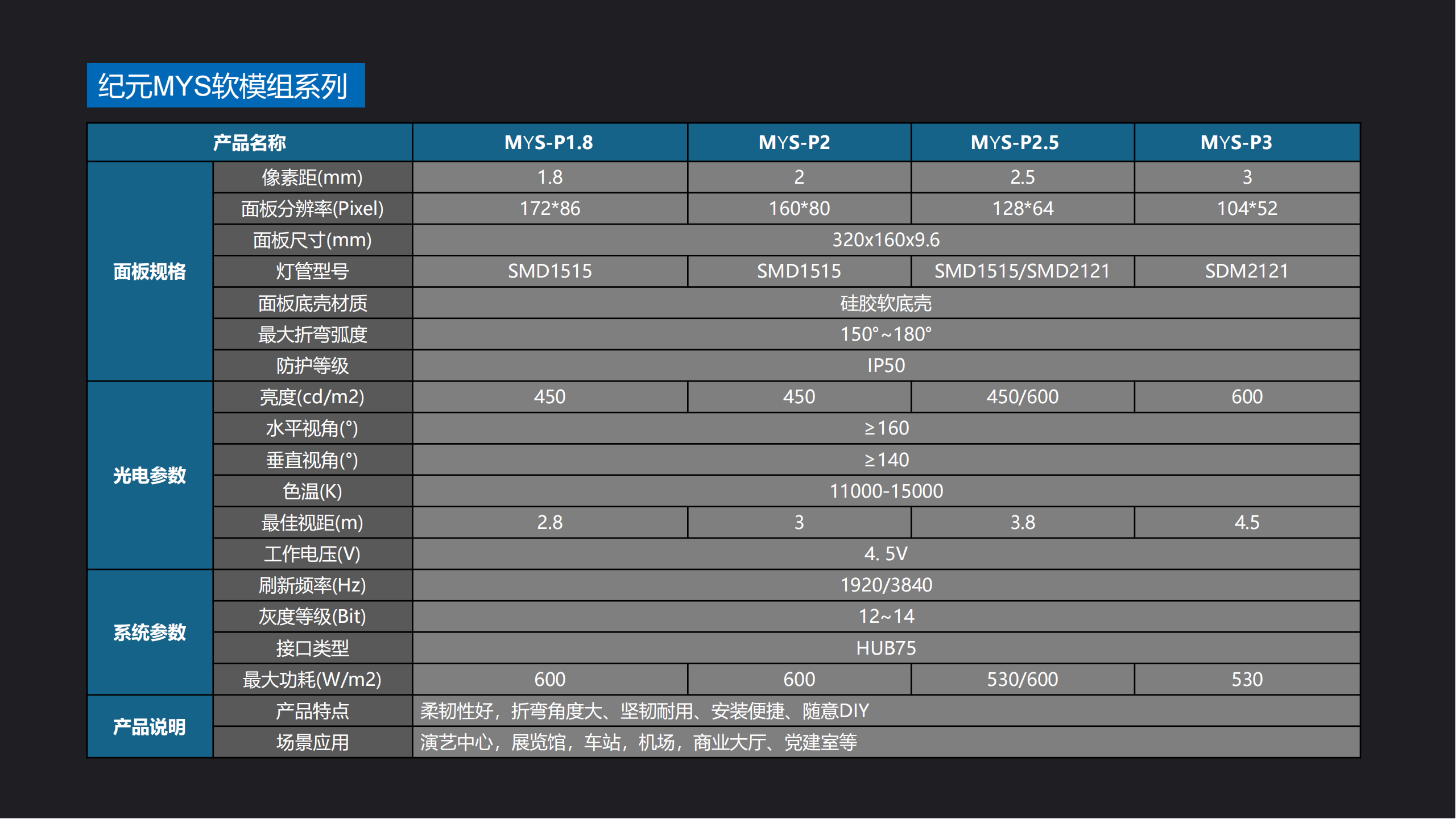
Task: Select the 防护等级 row label
Action: click(312, 366)
